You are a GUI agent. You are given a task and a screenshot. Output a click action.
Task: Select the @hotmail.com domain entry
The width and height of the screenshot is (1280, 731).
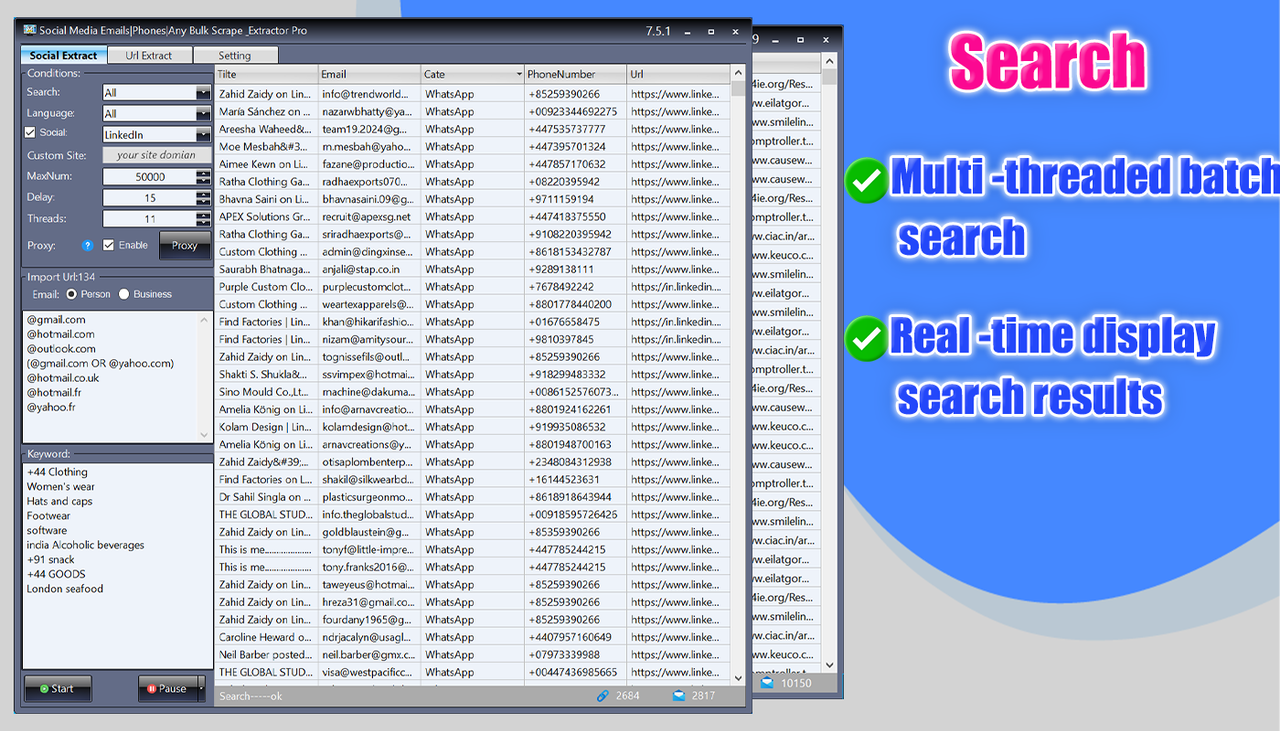tap(61, 334)
